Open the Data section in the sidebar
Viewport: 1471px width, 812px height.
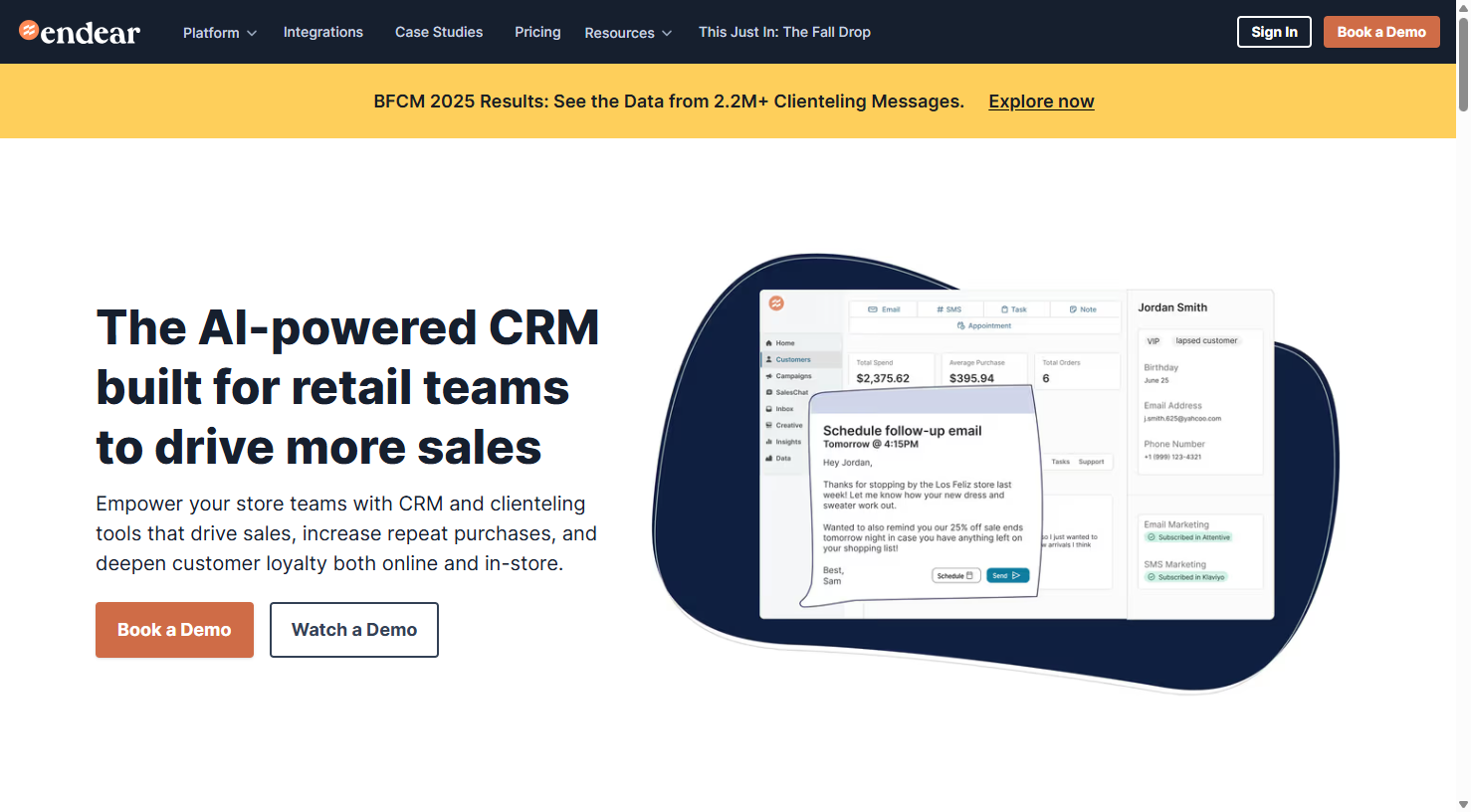(x=771, y=458)
